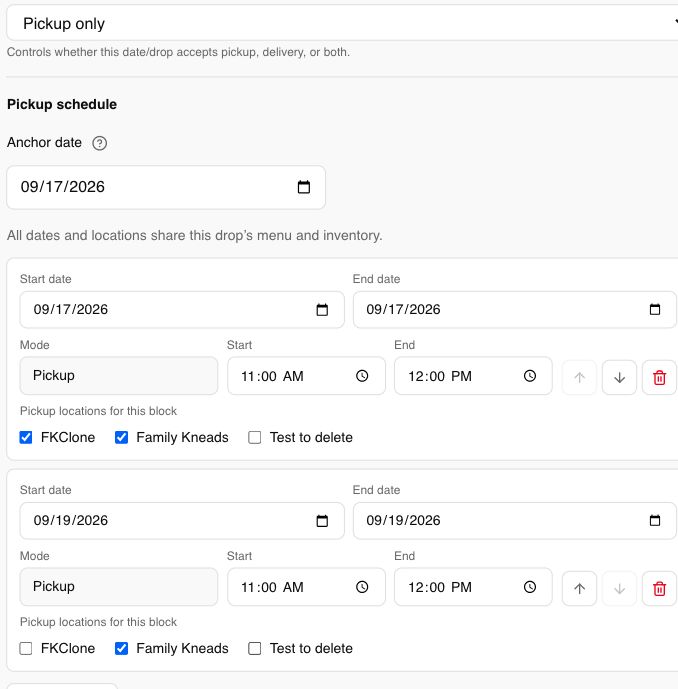Edit 11:00 AM start time in first block
678x689 pixels.
pos(306,376)
